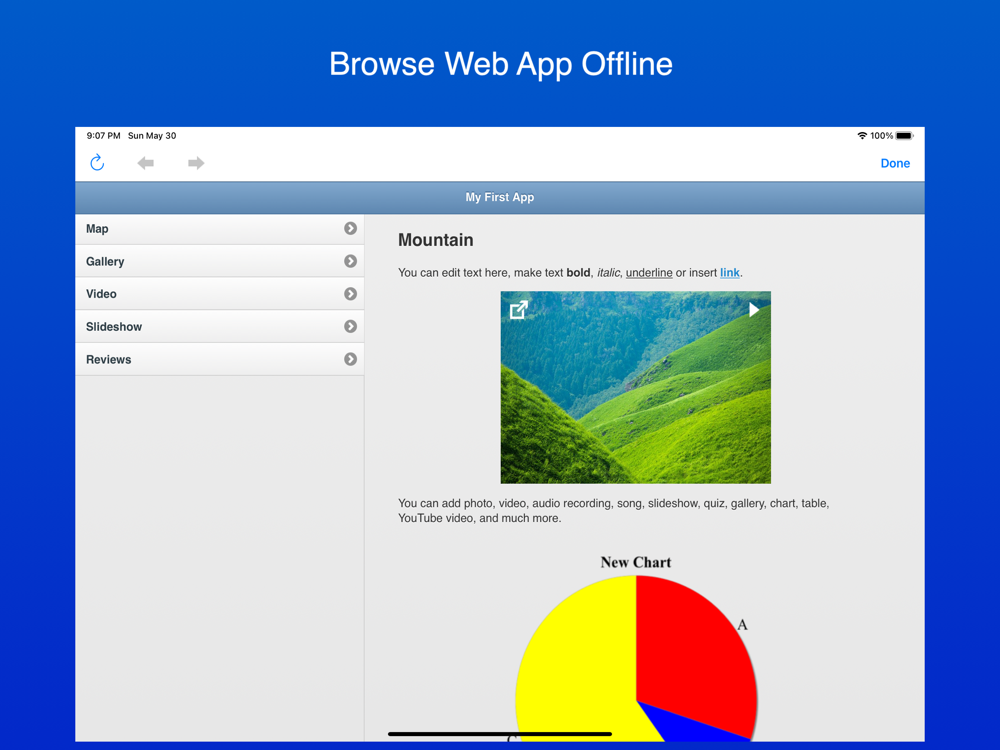Click chevron arrow on Gallery row

350,261
